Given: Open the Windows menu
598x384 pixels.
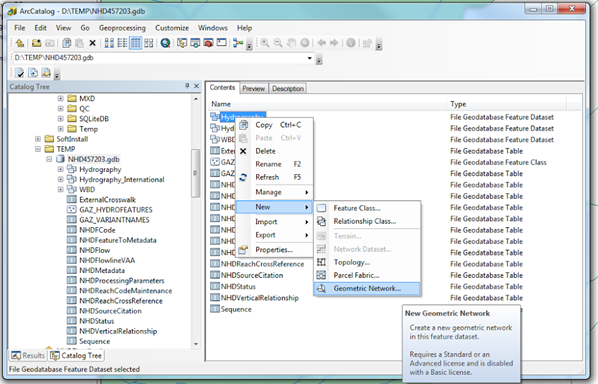Looking at the screenshot, I should pos(212,28).
